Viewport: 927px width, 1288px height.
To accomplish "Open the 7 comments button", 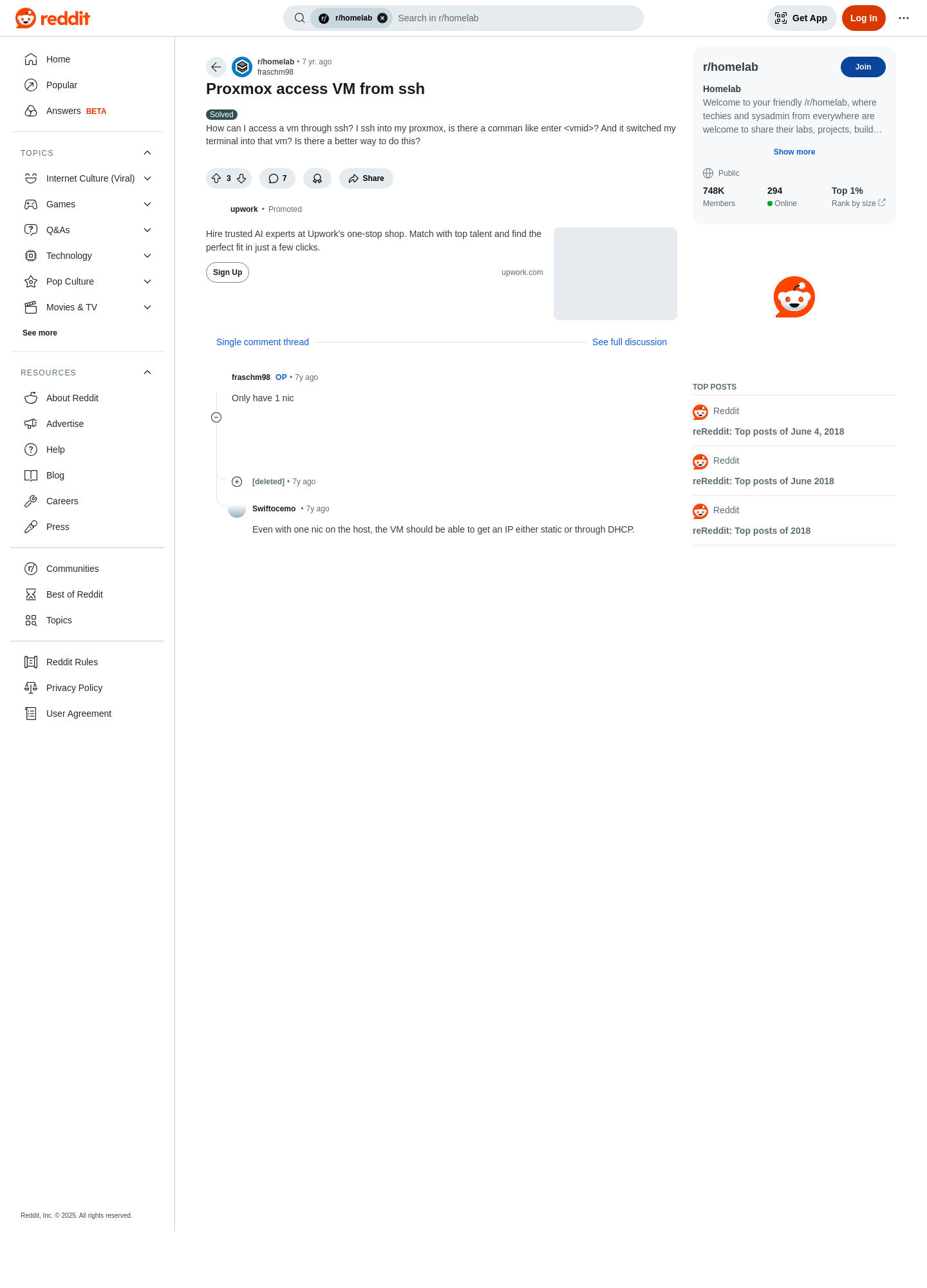I will [x=277, y=178].
